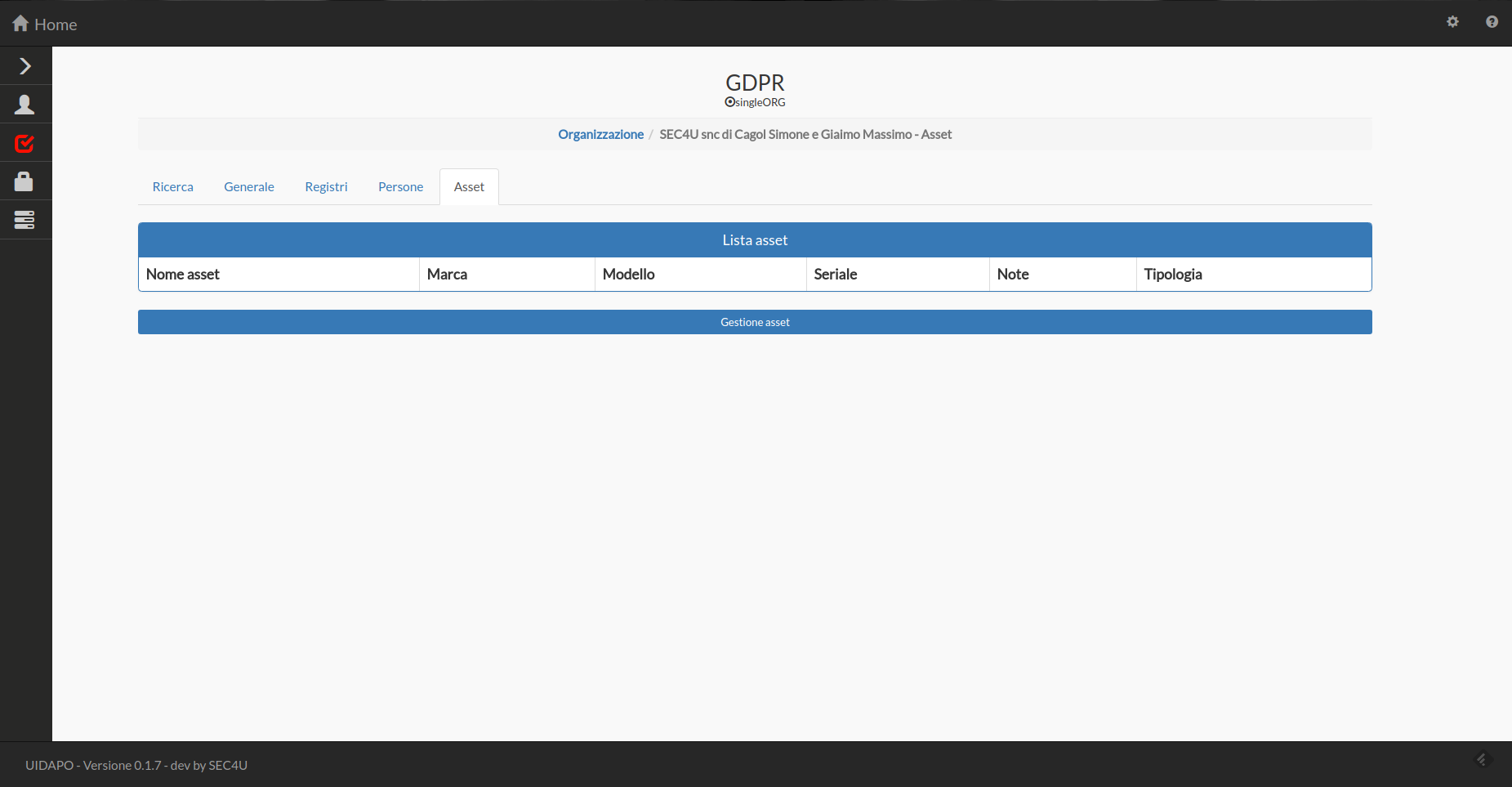Select the red checkmark sidebar icon
Image resolution: width=1512 pixels, height=787 pixels.
click(25, 144)
